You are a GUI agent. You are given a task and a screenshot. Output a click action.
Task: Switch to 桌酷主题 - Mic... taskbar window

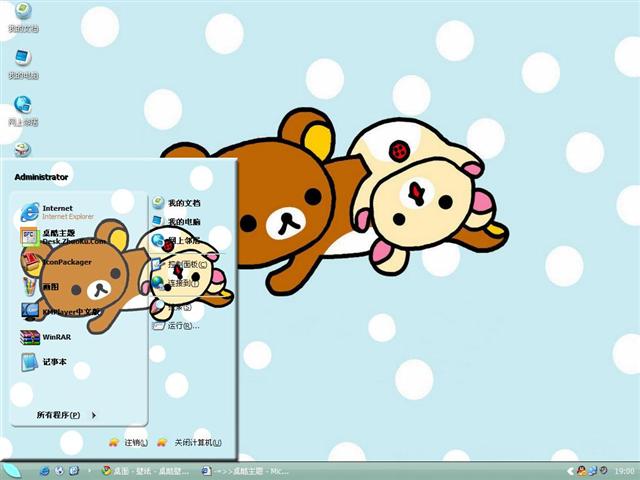[246, 471]
